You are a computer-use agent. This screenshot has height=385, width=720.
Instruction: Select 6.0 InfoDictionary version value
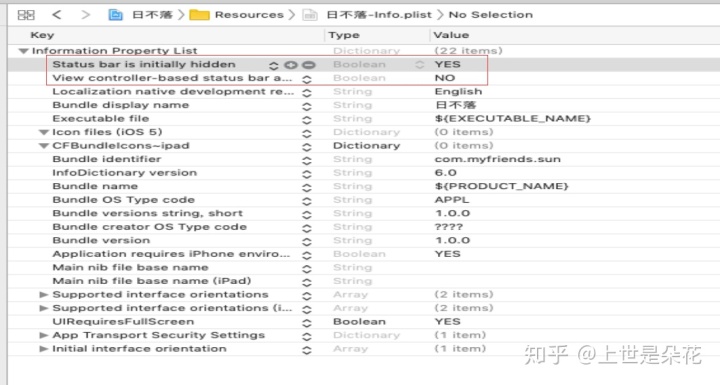click(x=445, y=173)
